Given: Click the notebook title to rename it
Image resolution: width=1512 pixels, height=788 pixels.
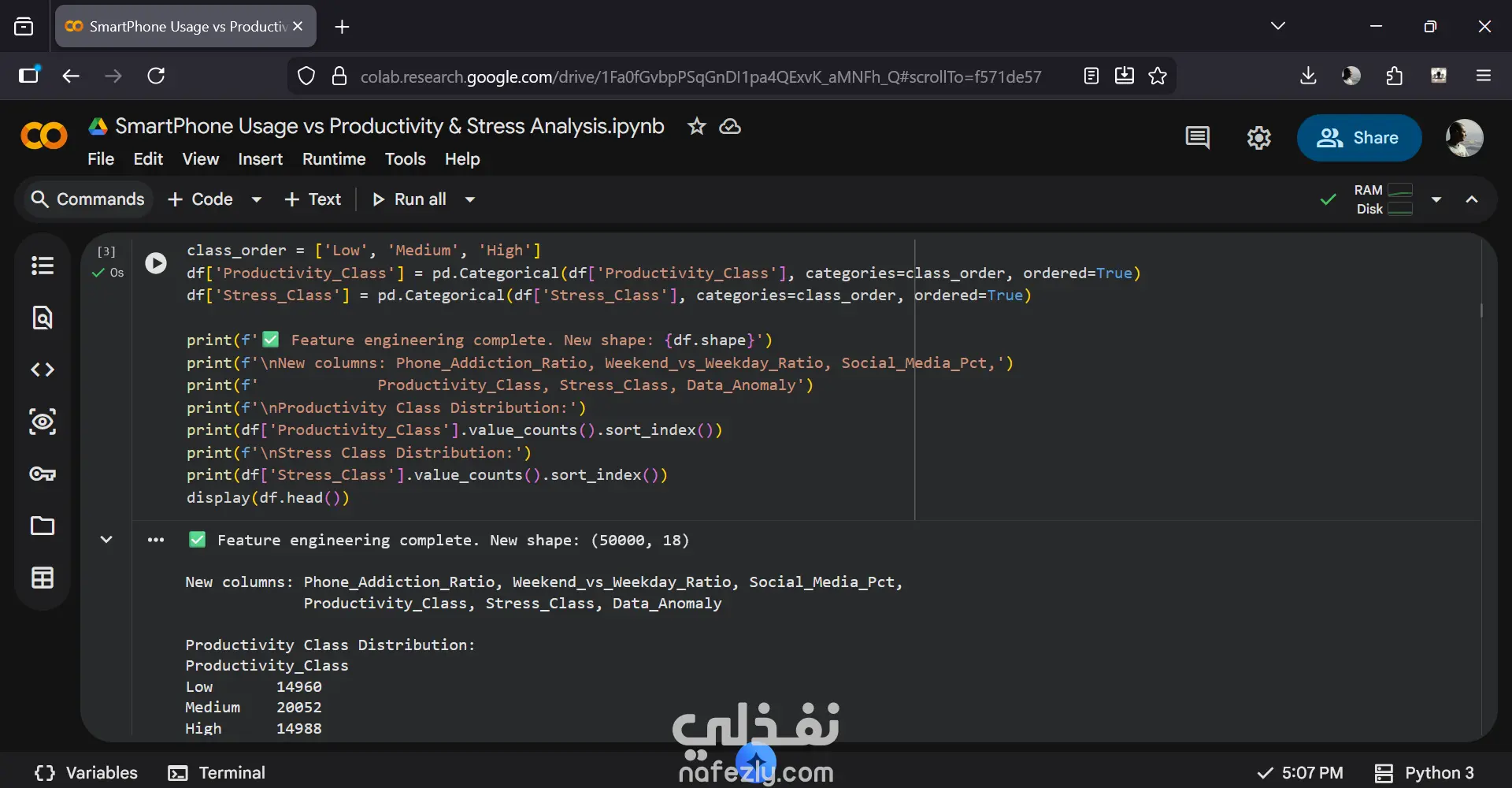Looking at the screenshot, I should point(390,126).
